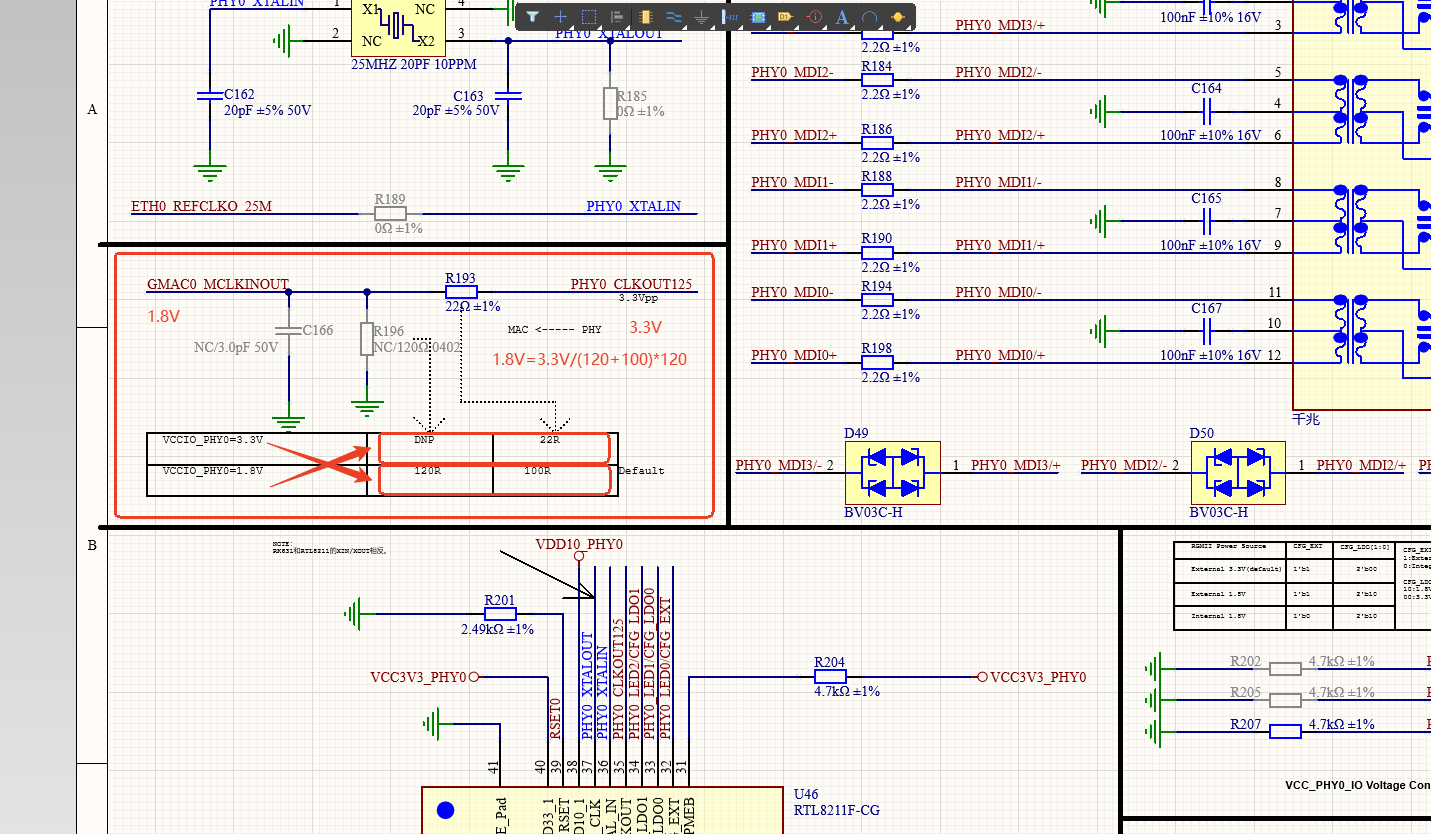The image size is (1431, 834).
Task: Click the place part component icon
Action: [x=645, y=17]
